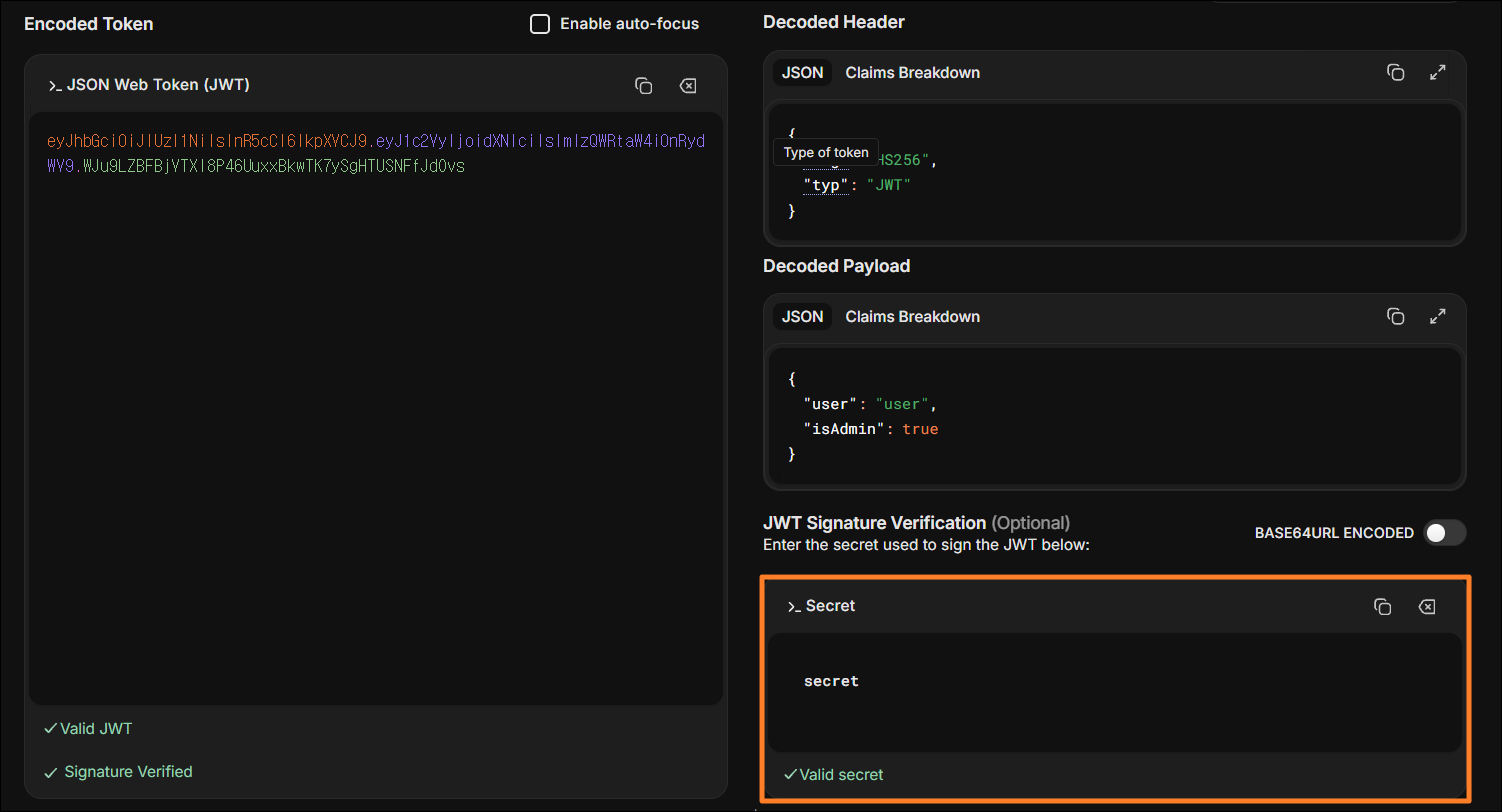Clear the JSON Web Token field
Screen dimensions: 1502x812
(688, 86)
